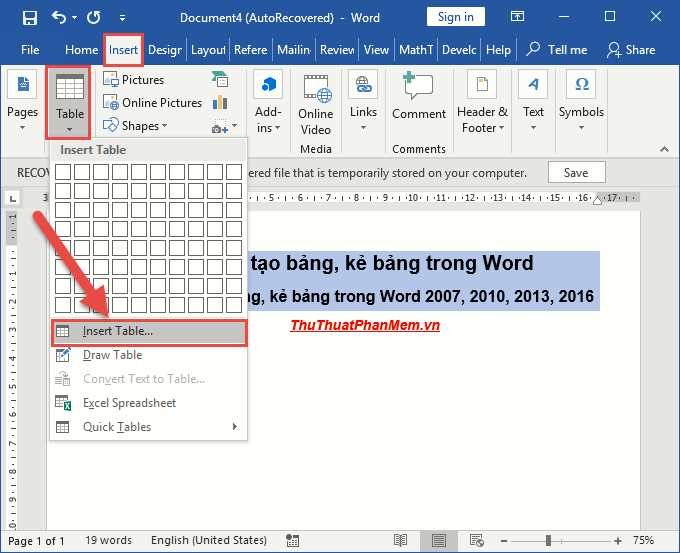Collapse the ribbon with the chevron
Viewport: 680px width, 553px height.
664,149
